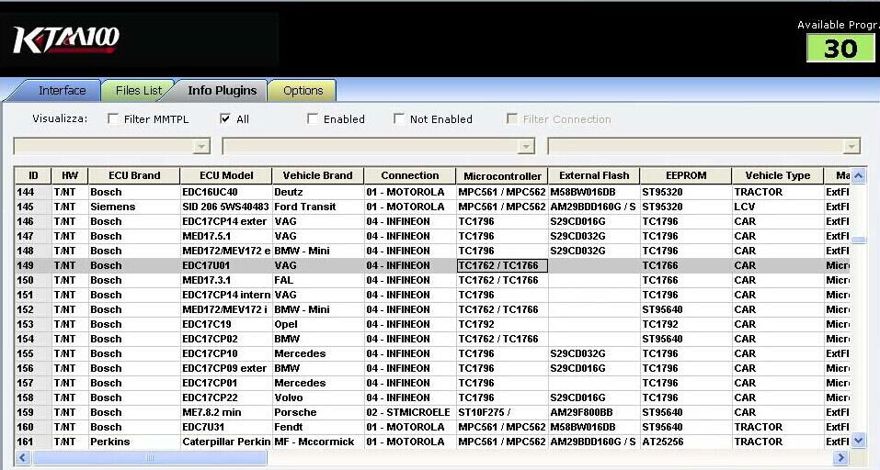The image size is (880, 470).
Task: Expand the rightmost filter dropdown
Action: (851, 147)
